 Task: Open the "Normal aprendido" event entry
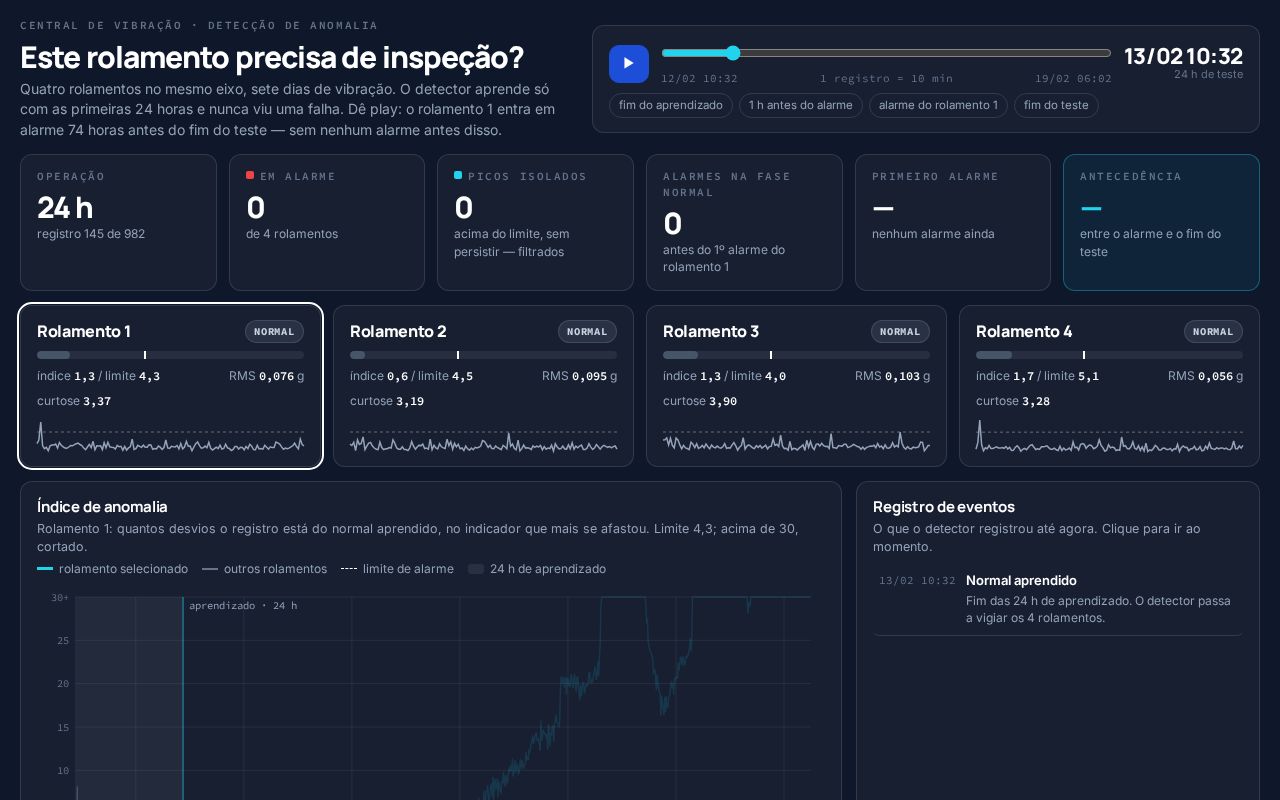click(1058, 599)
